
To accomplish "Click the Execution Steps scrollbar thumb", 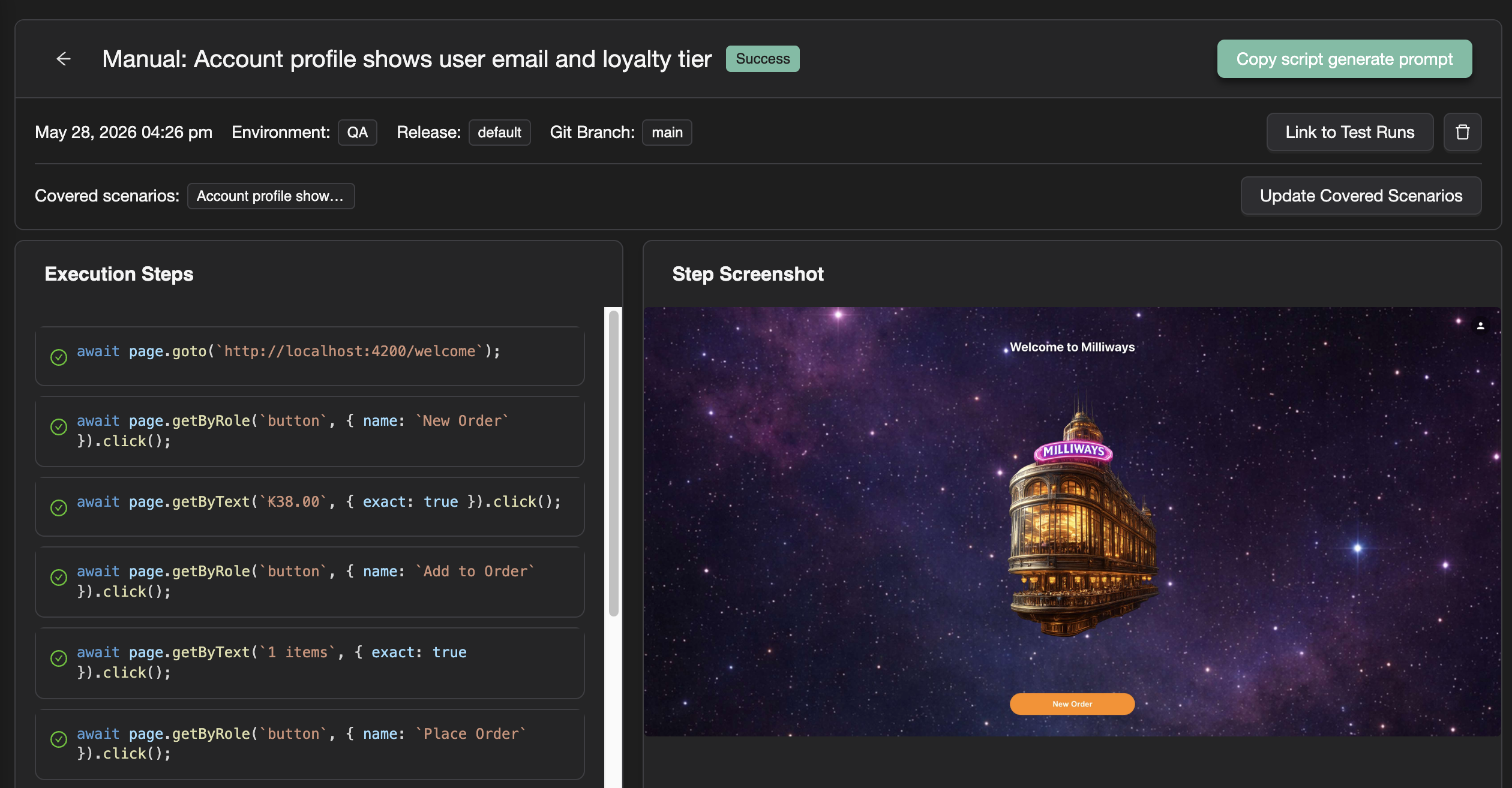I will click(613, 463).
